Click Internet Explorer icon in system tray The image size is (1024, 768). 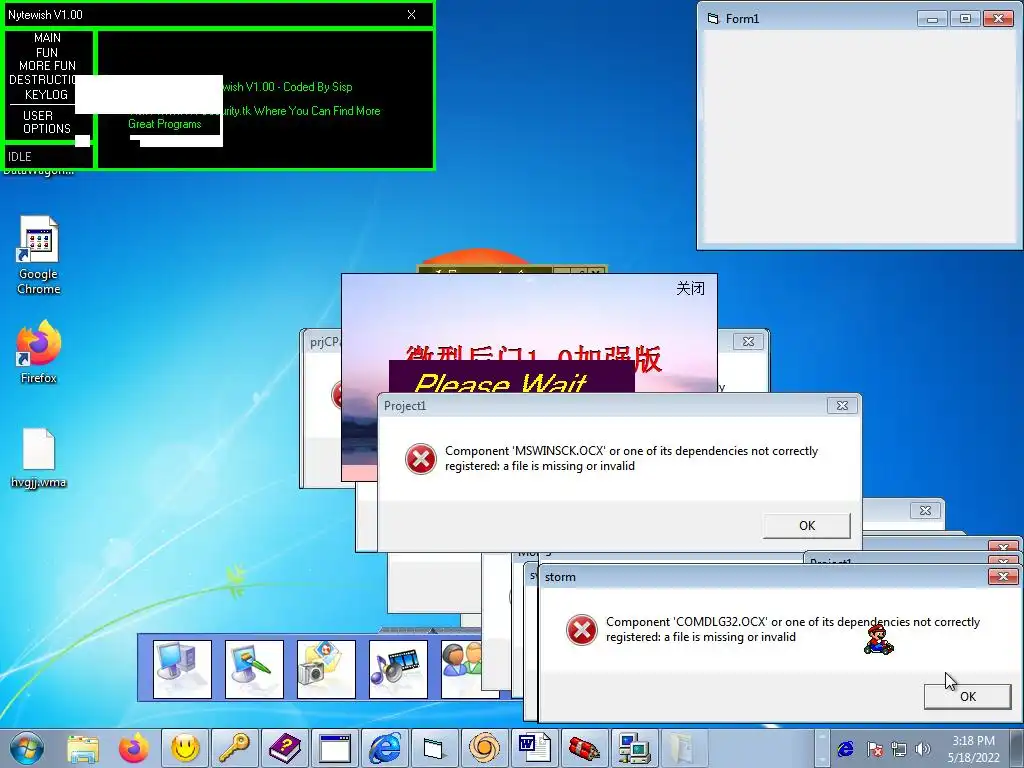click(845, 749)
